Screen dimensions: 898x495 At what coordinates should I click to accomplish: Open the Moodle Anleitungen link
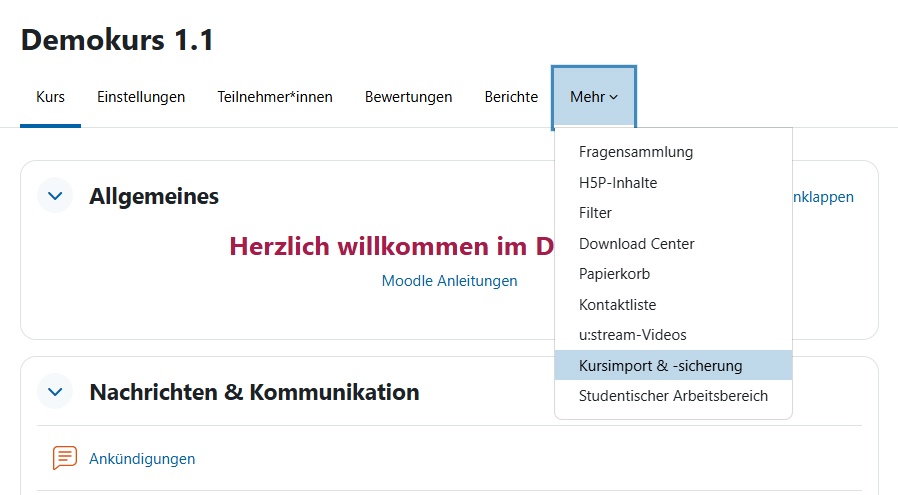click(x=450, y=281)
